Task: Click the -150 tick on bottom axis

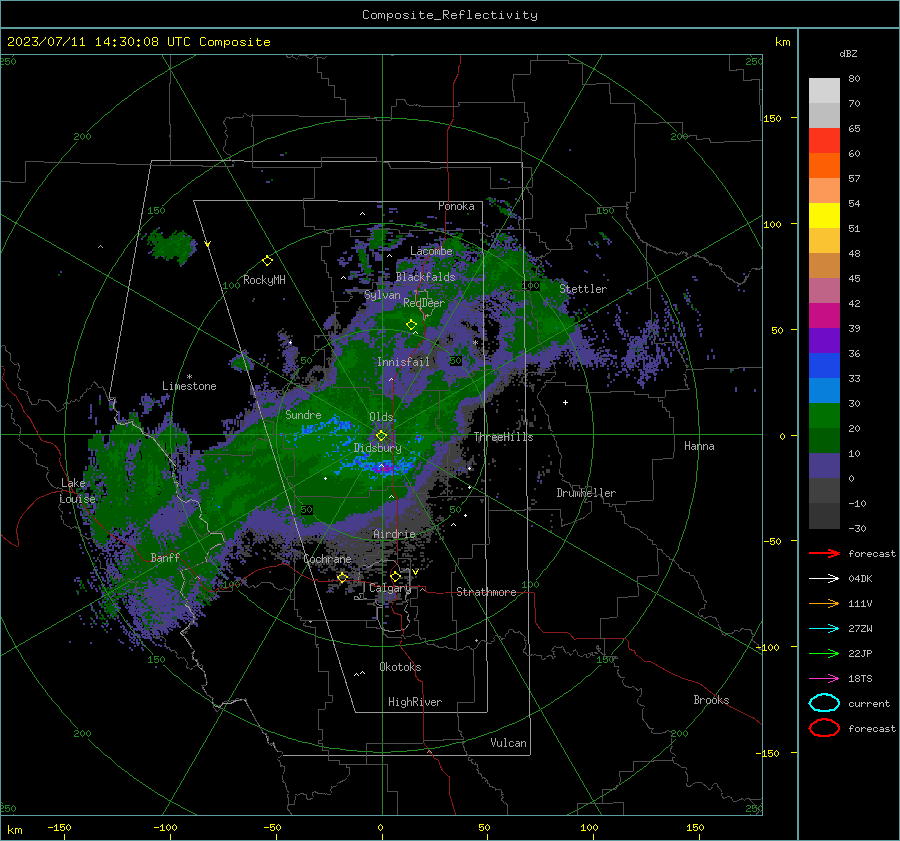Action: coord(59,828)
